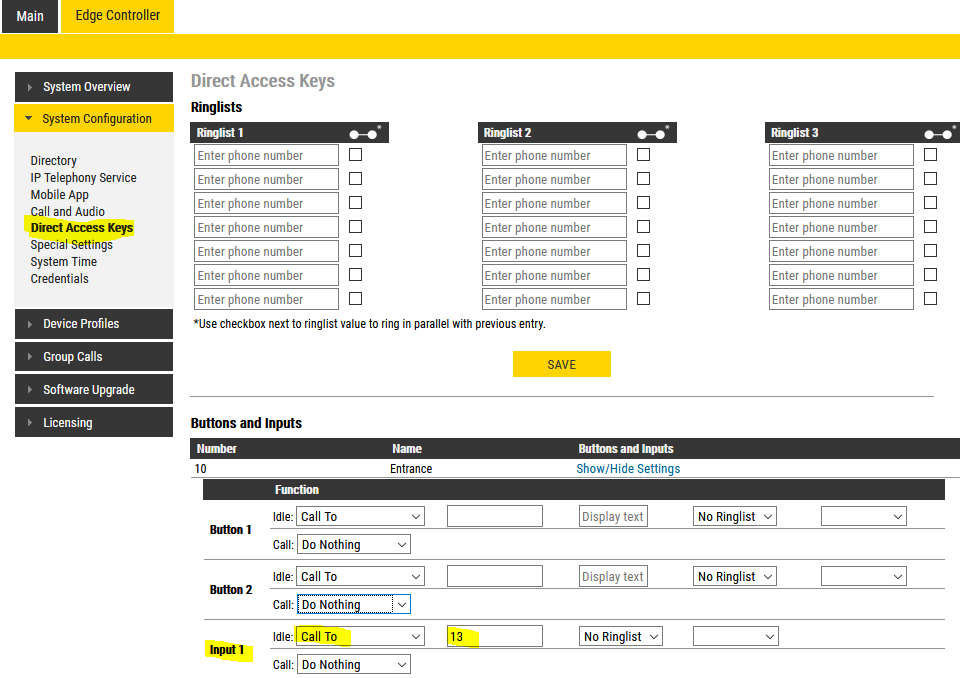This screenshot has width=960, height=678.
Task: Open IP Telephony Service in the sidebar
Action: click(83, 178)
